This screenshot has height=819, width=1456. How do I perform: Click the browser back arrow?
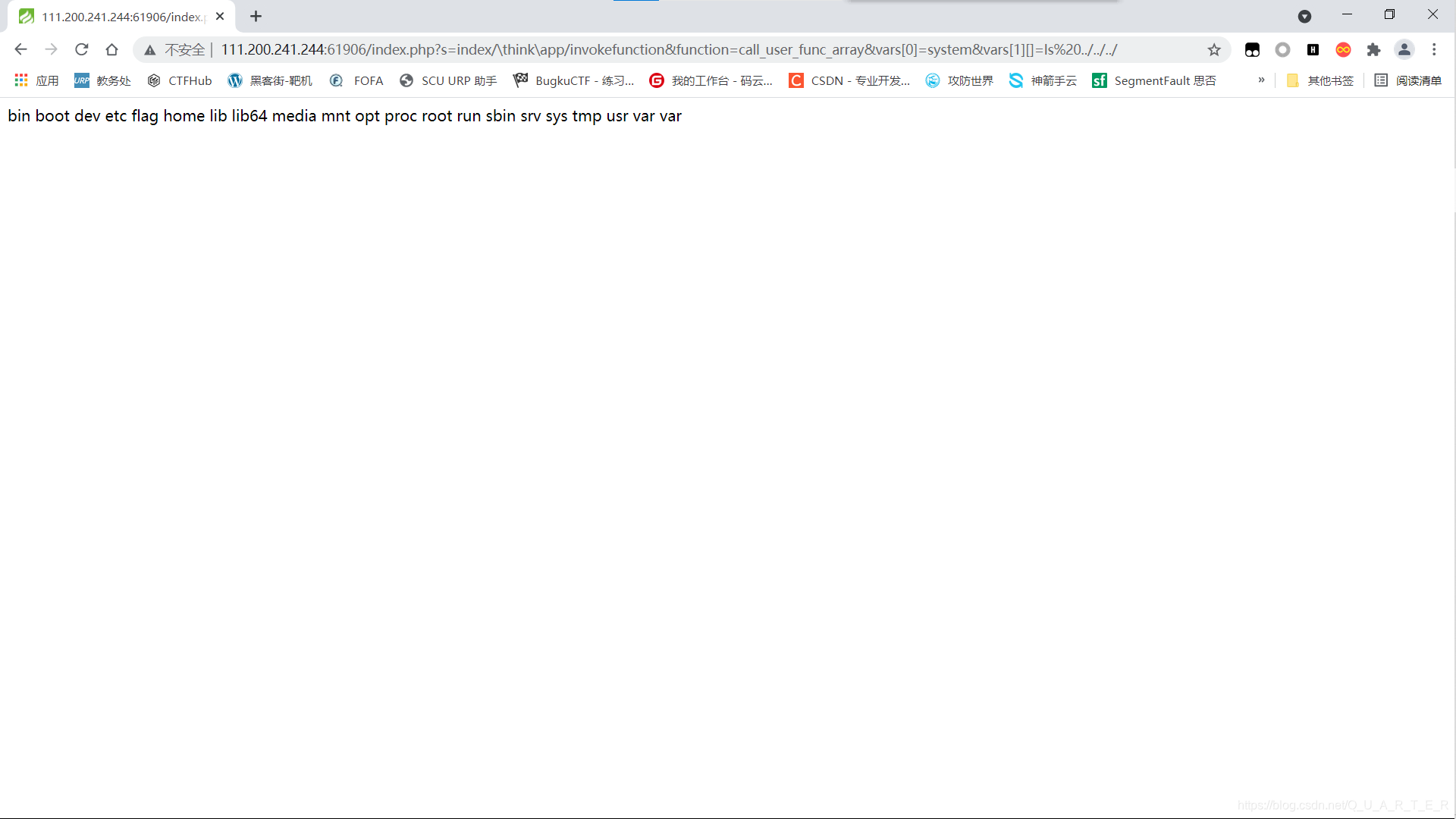coord(20,49)
